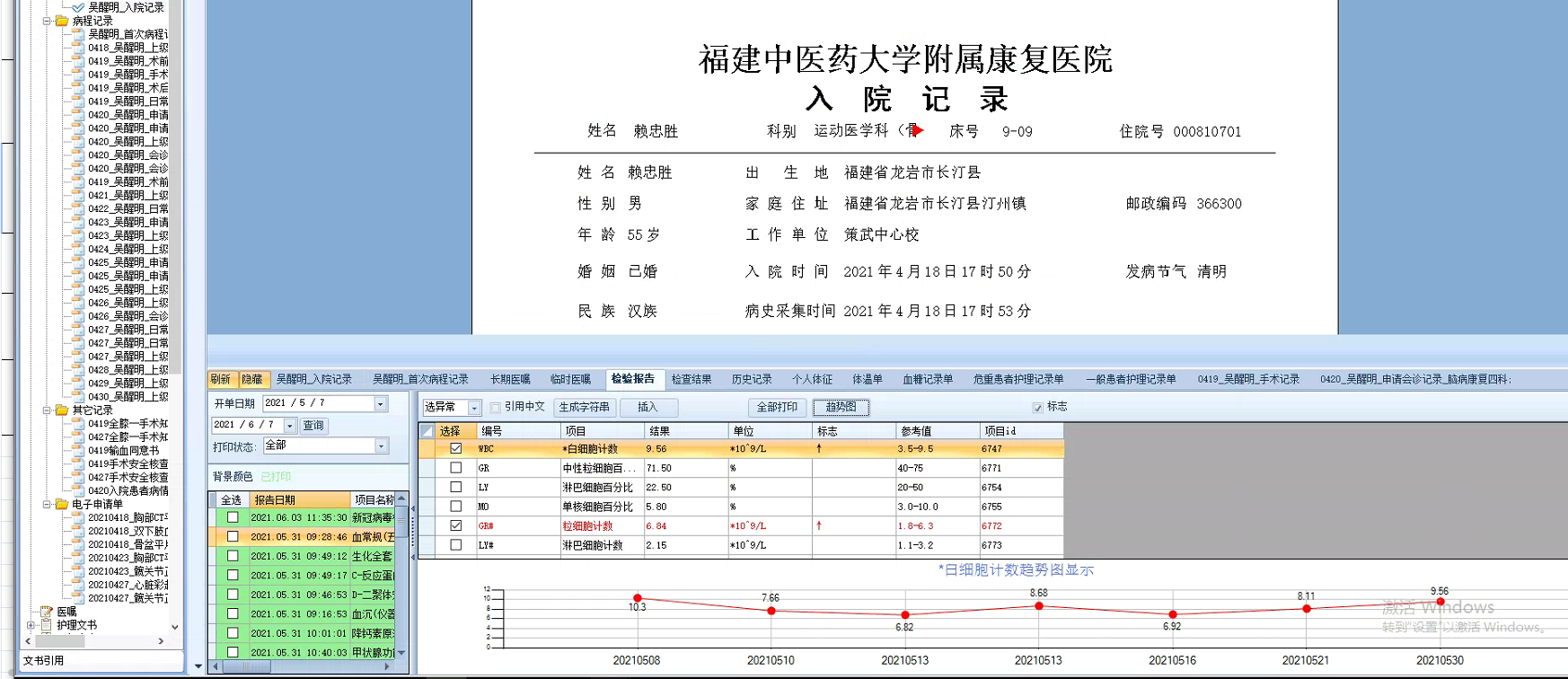This screenshot has height=679, width=1568.
Task: Open the end date 2021/6/7 dropdown
Action: (x=289, y=425)
